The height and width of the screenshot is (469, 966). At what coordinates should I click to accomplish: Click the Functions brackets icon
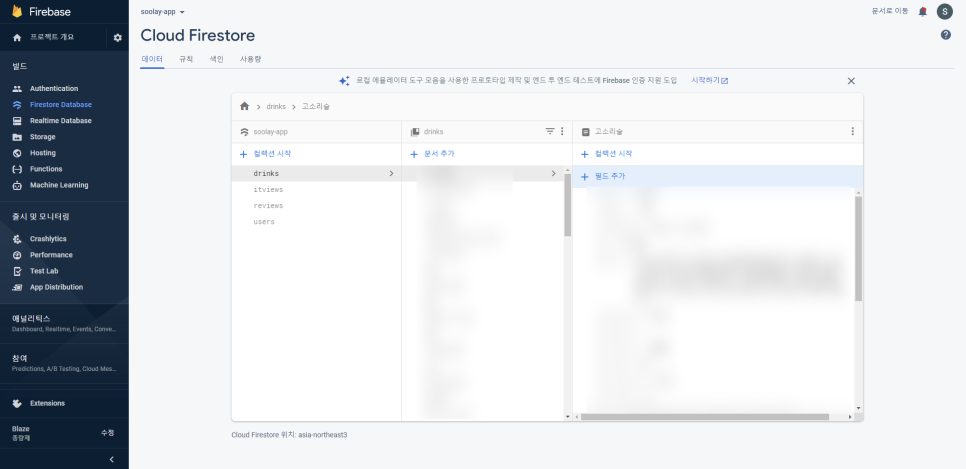tap(17, 169)
